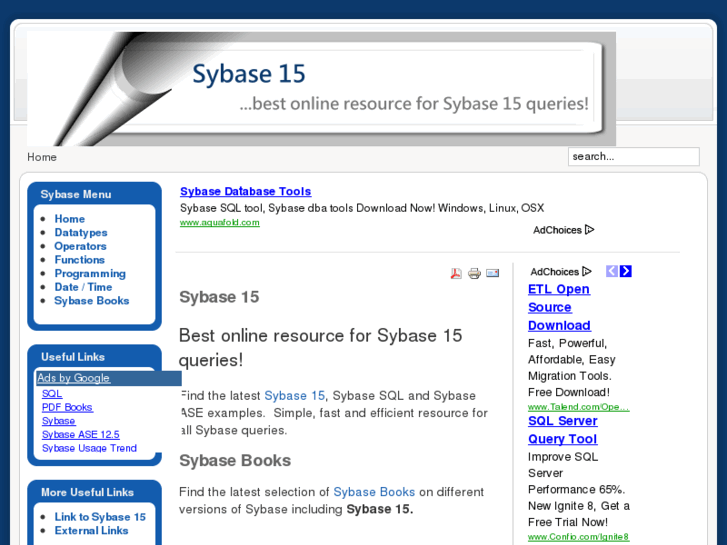Open Link to Sybase 15

tap(100, 517)
